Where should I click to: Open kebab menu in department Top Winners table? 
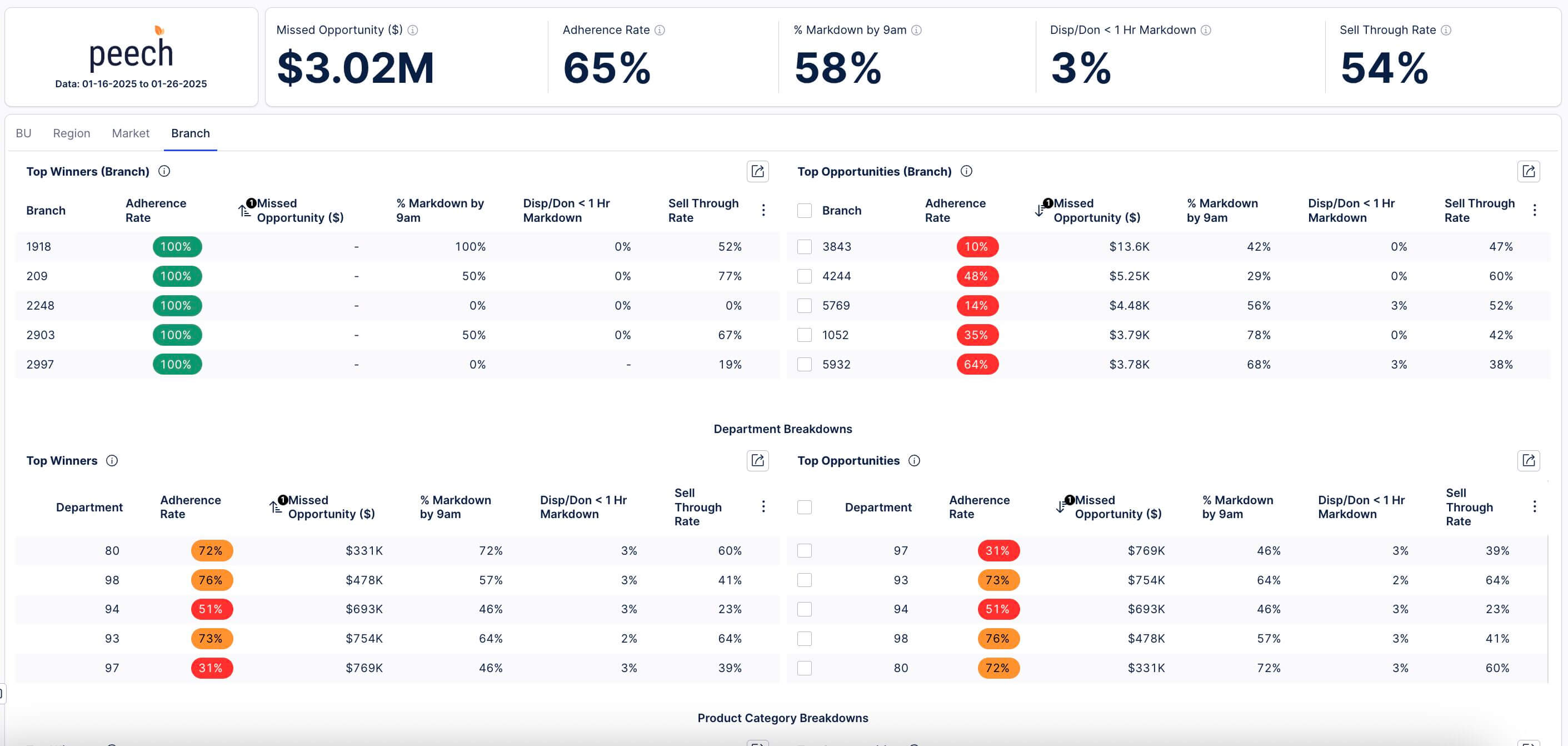[x=763, y=506]
